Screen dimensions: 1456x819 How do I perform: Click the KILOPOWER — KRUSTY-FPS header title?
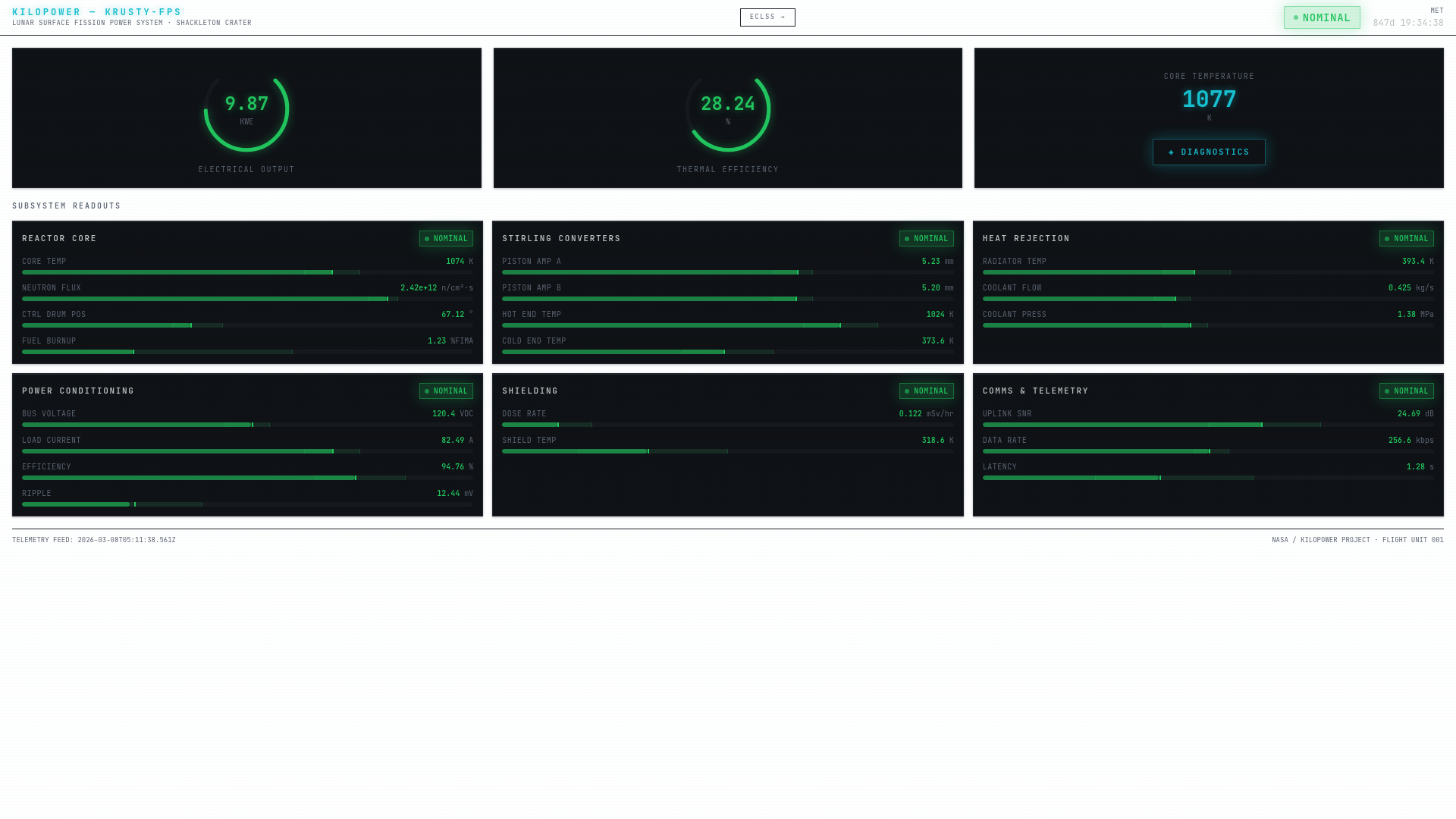click(x=97, y=12)
